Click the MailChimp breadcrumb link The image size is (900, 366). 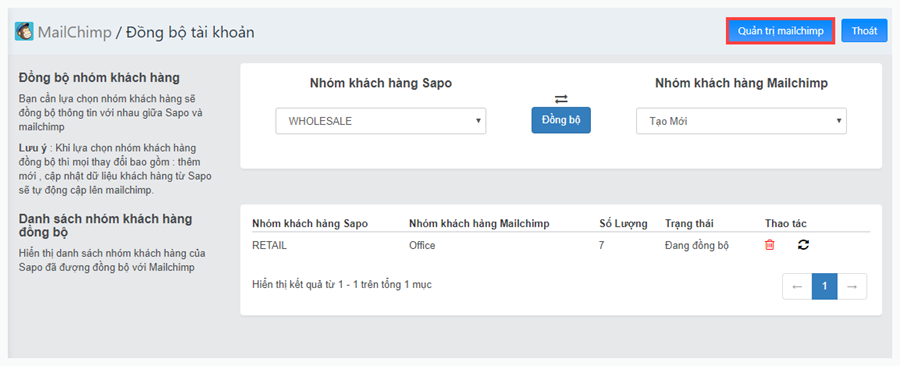click(75, 32)
